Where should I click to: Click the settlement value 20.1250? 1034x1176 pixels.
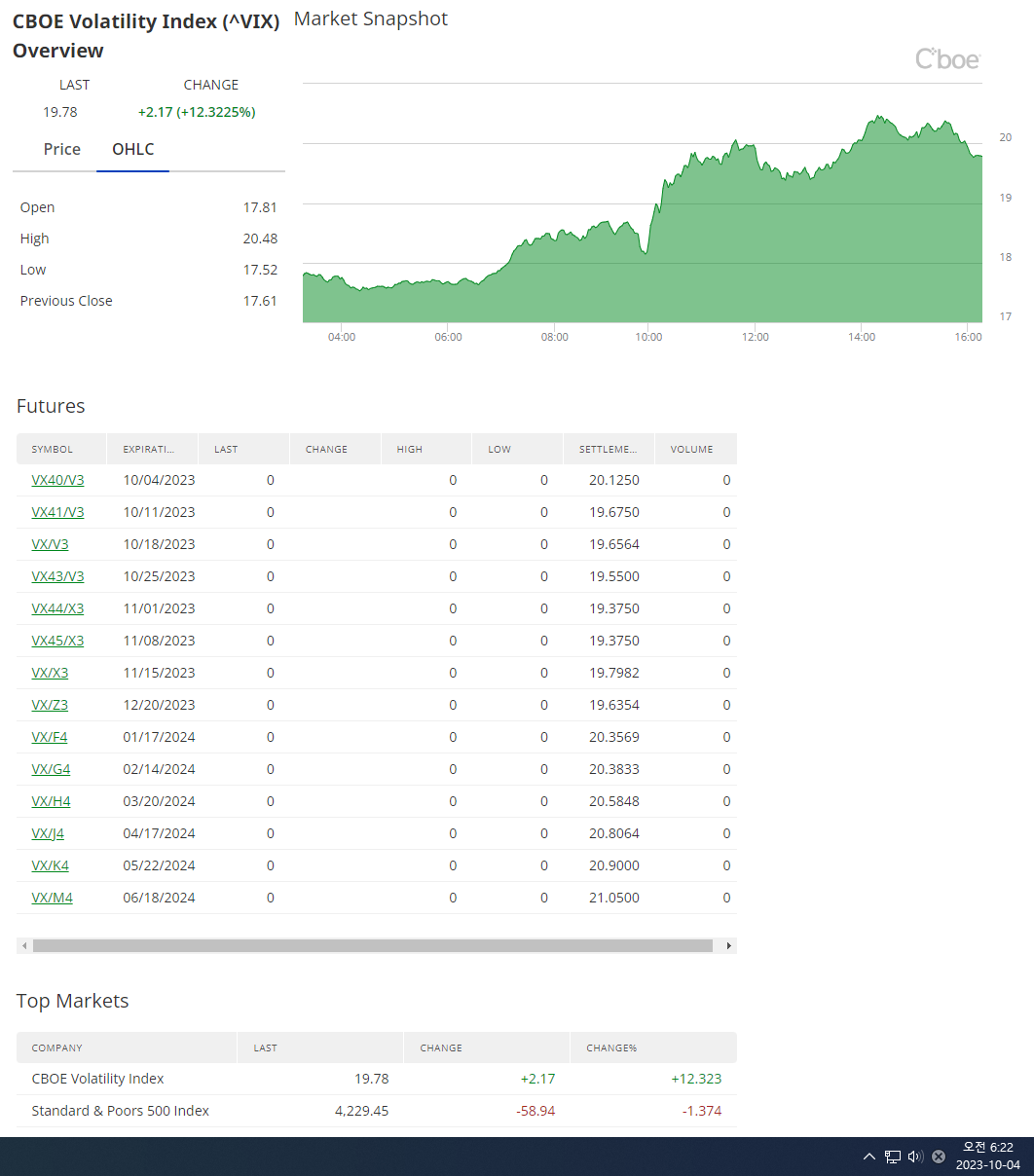pyautogui.click(x=614, y=480)
